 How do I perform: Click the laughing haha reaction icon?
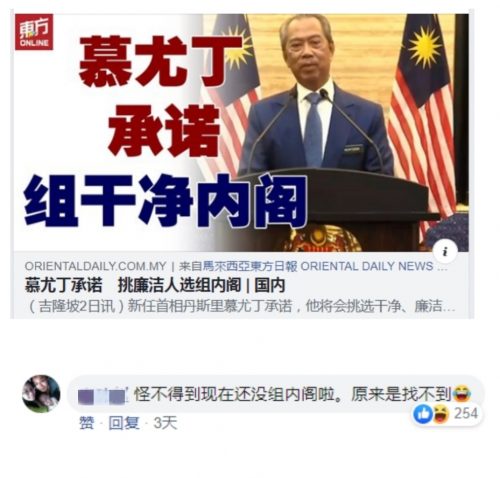(441, 414)
